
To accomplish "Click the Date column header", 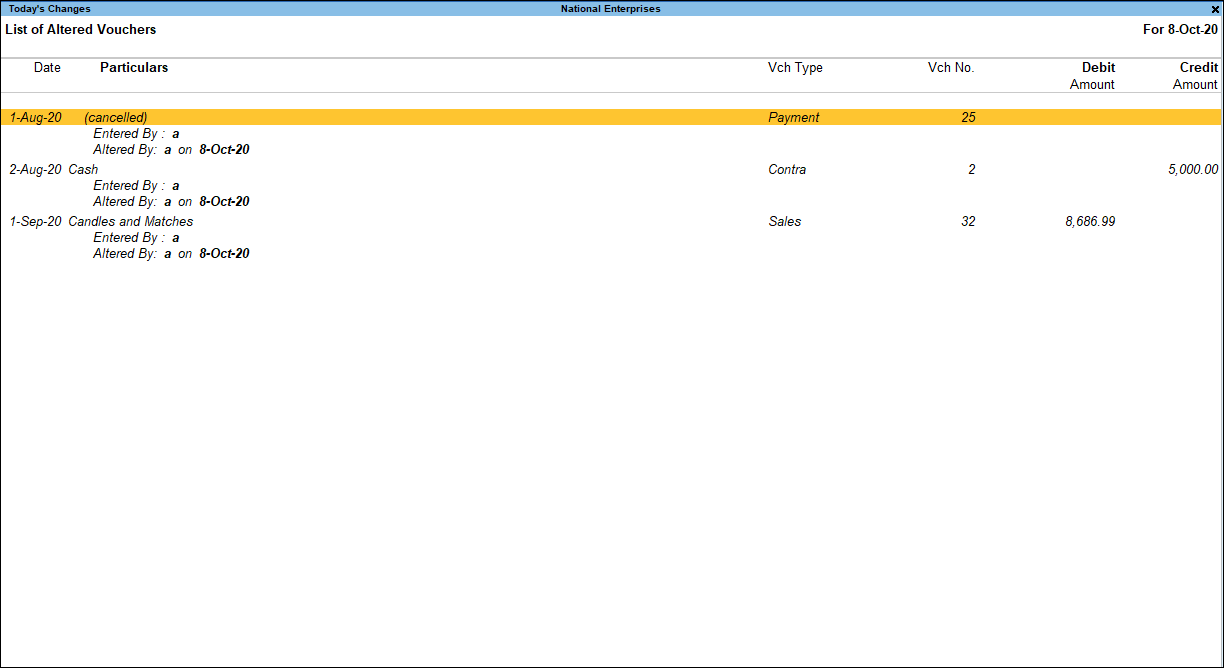I will coord(47,68).
